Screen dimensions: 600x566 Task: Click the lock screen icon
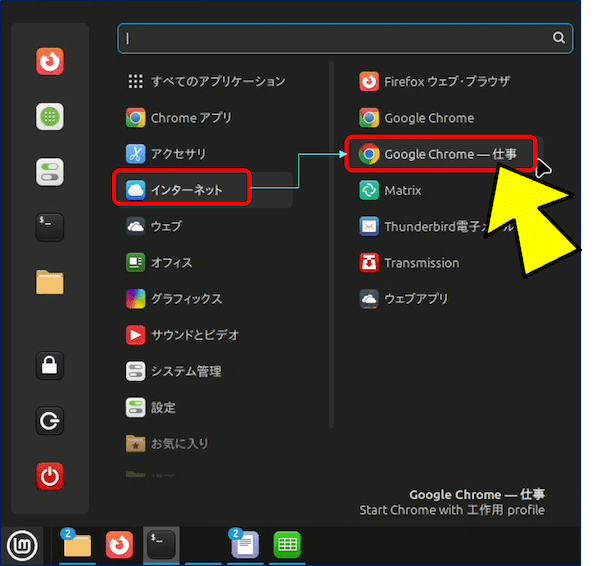click(50, 365)
